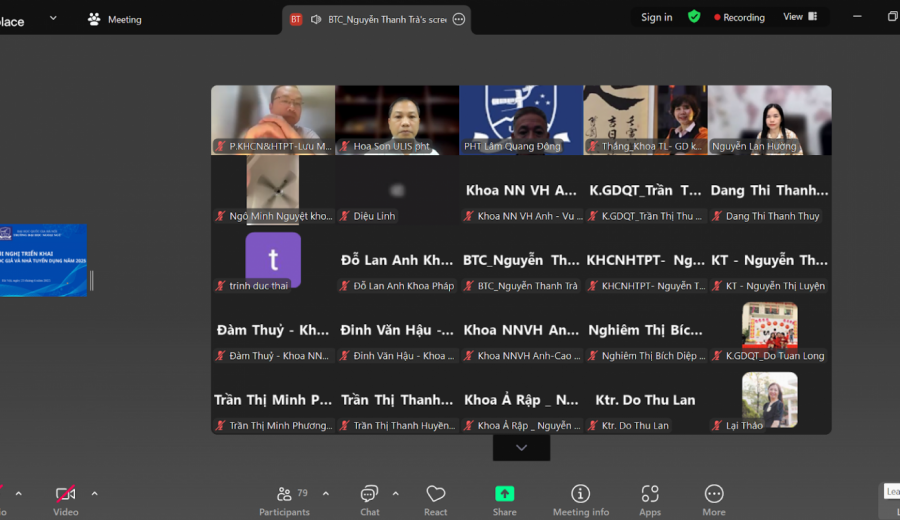
Task: Click the divider handle beside shared screen
Action: point(92,281)
